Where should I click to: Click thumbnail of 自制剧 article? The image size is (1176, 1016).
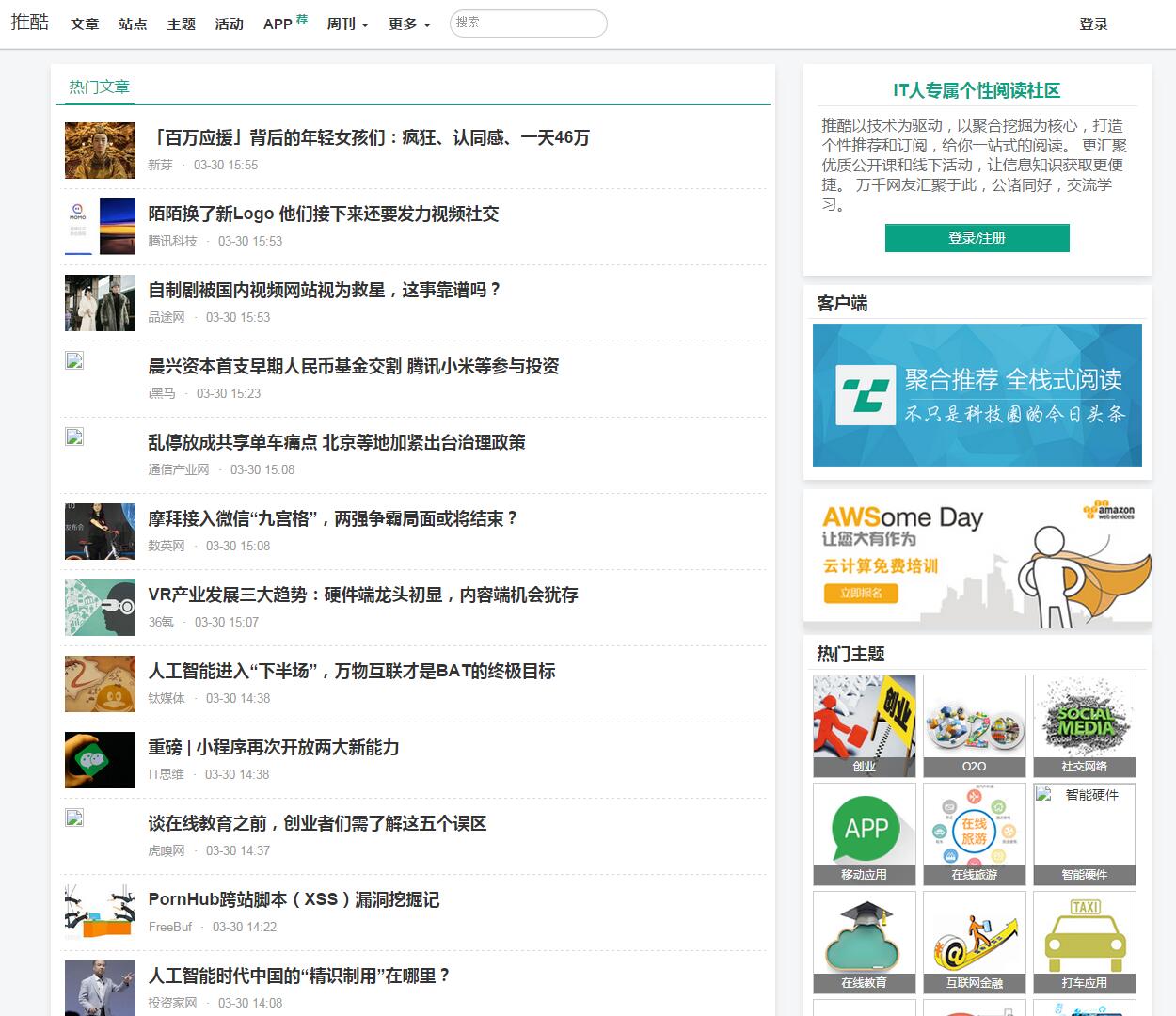[x=100, y=303]
